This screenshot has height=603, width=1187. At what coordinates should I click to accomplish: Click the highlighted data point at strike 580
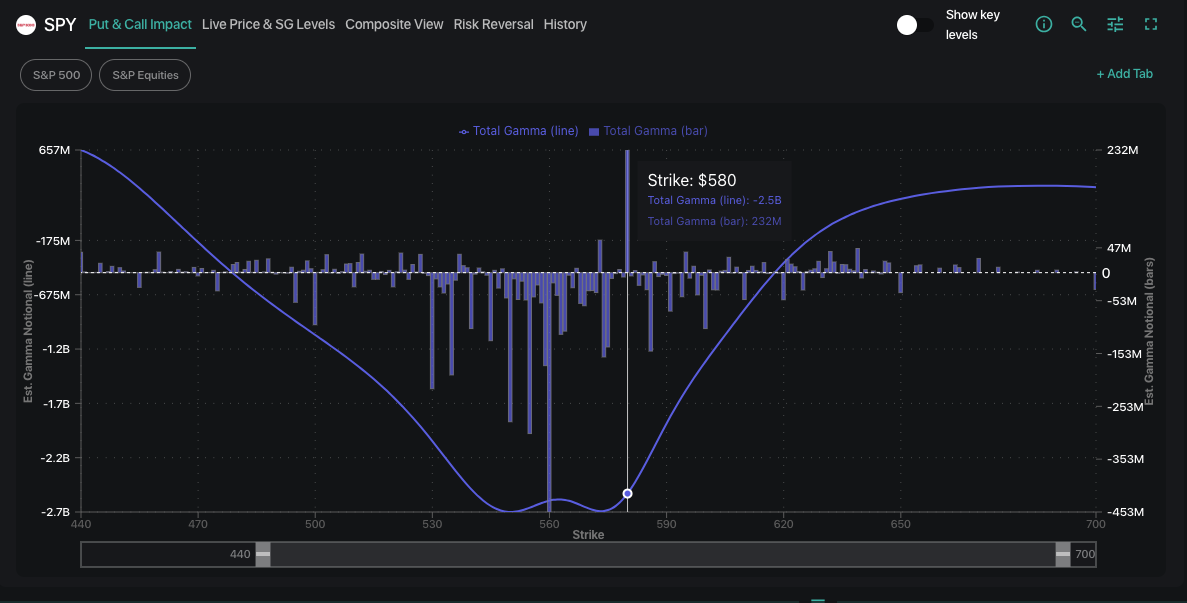point(627,493)
